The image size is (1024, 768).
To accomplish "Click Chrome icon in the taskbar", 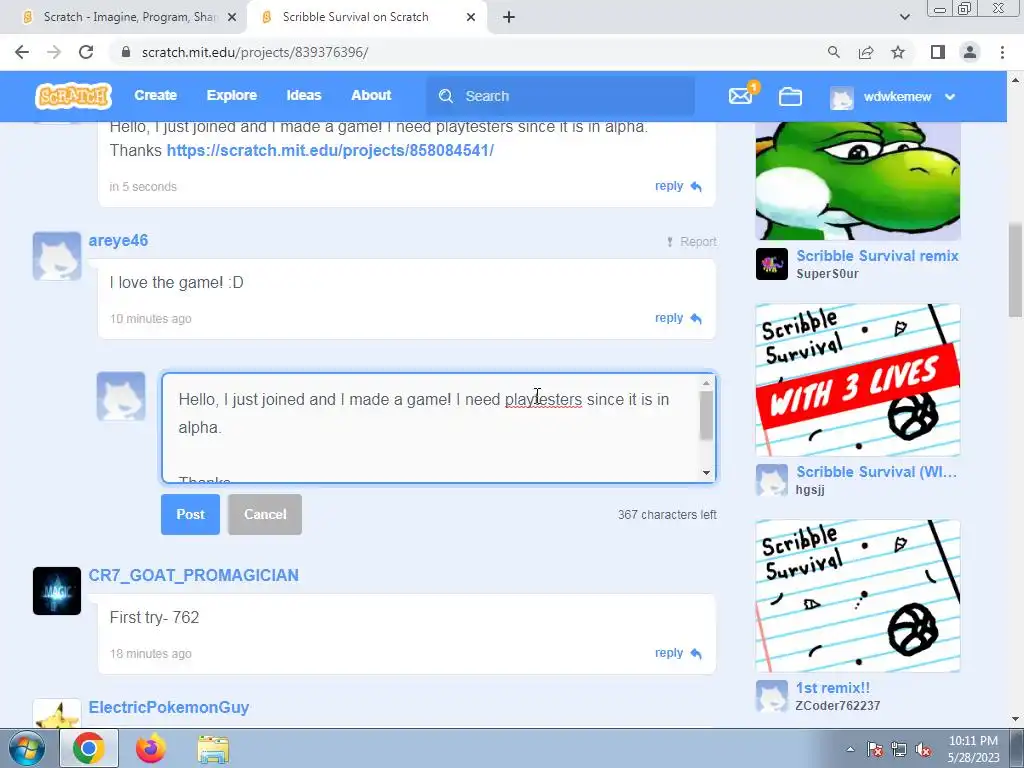I will point(89,748).
